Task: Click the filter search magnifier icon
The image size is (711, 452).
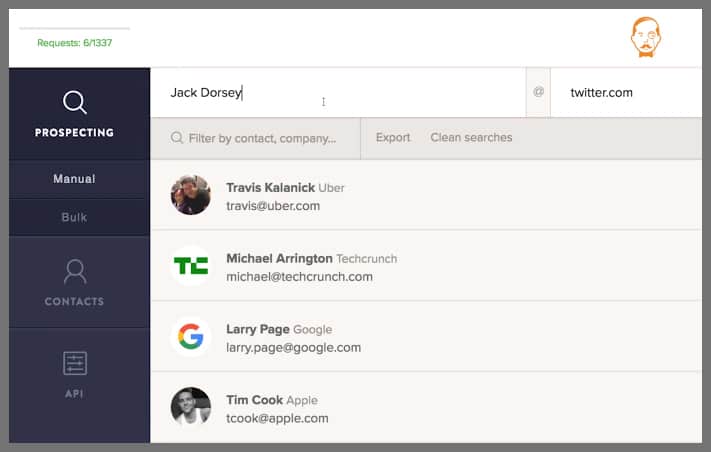Action: (x=177, y=138)
